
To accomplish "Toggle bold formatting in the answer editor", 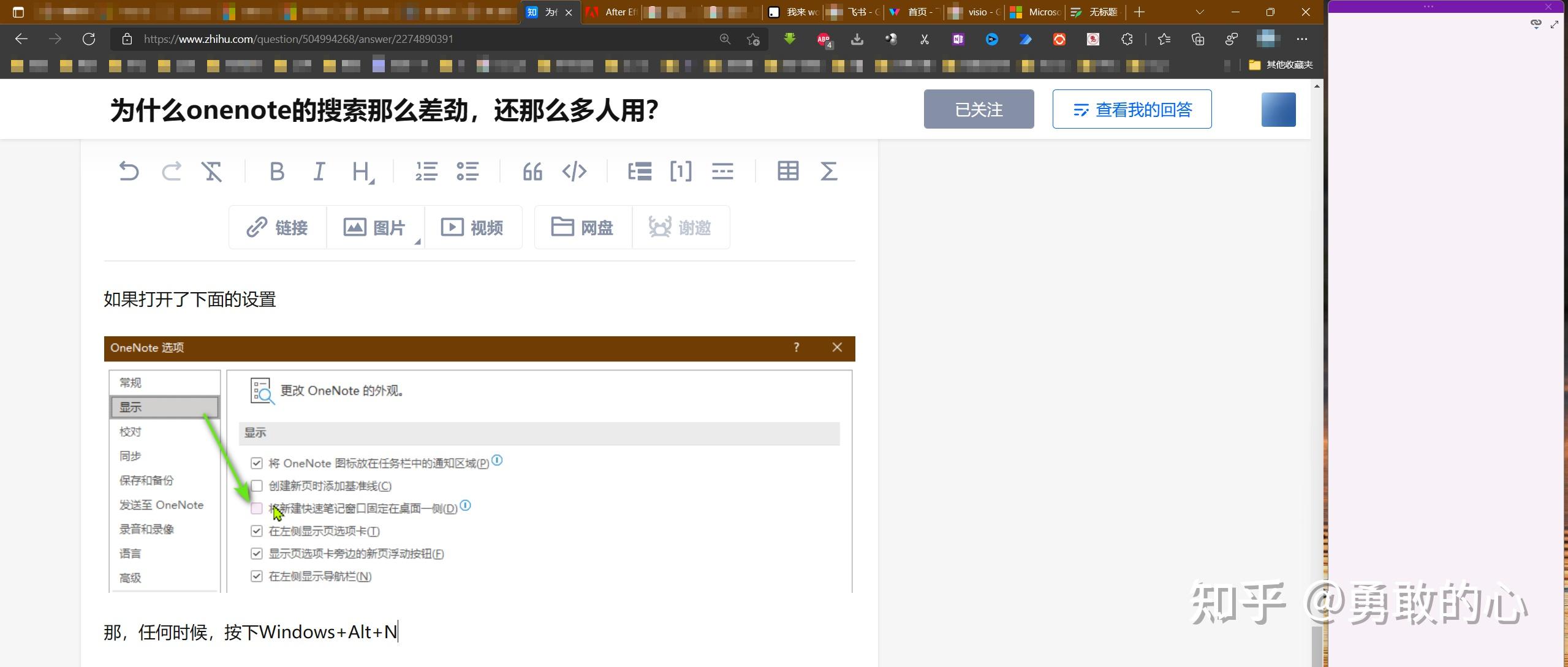I will (276, 171).
